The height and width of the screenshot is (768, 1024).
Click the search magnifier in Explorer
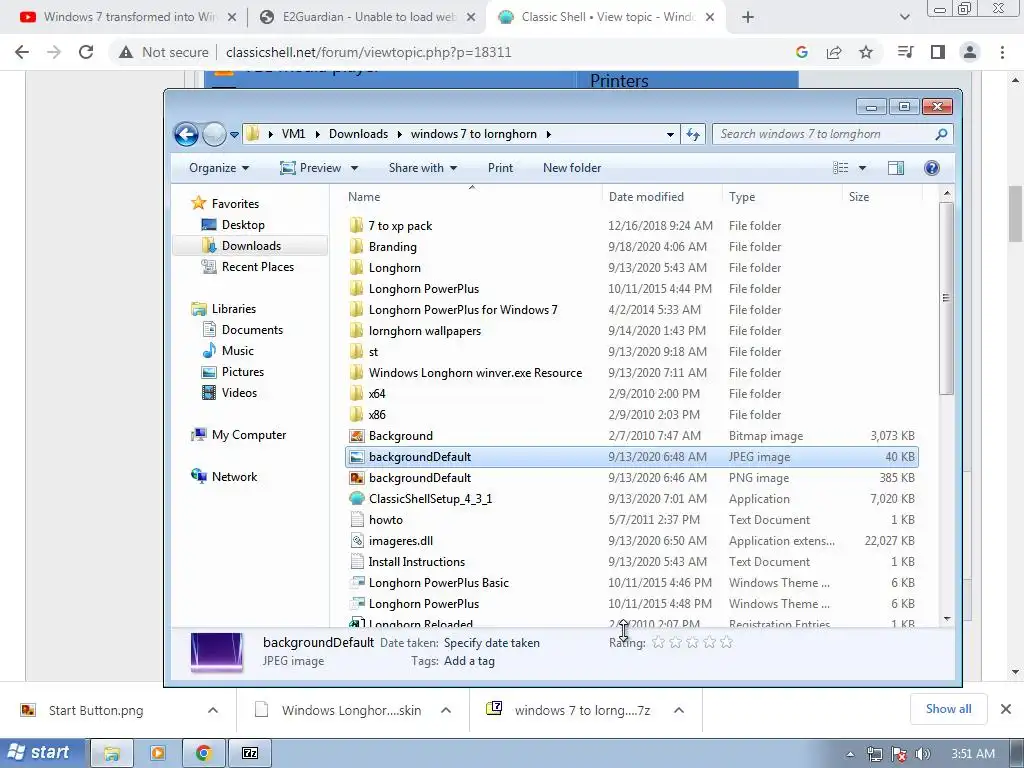coord(941,135)
